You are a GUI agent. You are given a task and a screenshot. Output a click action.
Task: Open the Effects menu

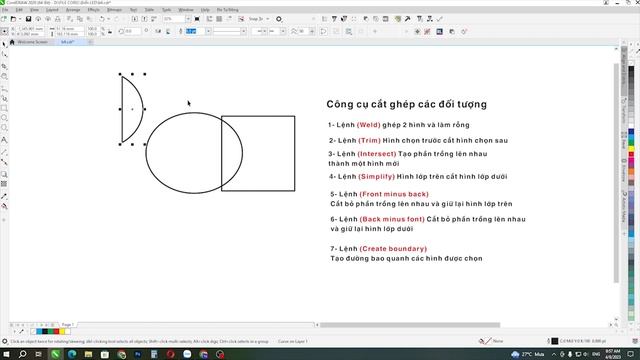[x=93, y=9]
